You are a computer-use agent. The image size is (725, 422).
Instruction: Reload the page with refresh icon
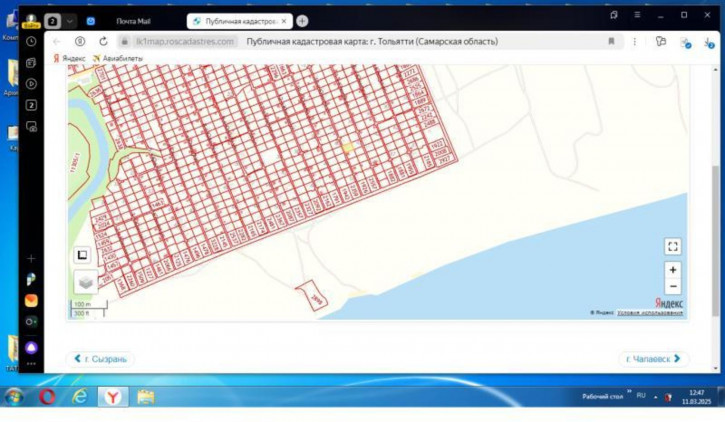tap(103, 41)
